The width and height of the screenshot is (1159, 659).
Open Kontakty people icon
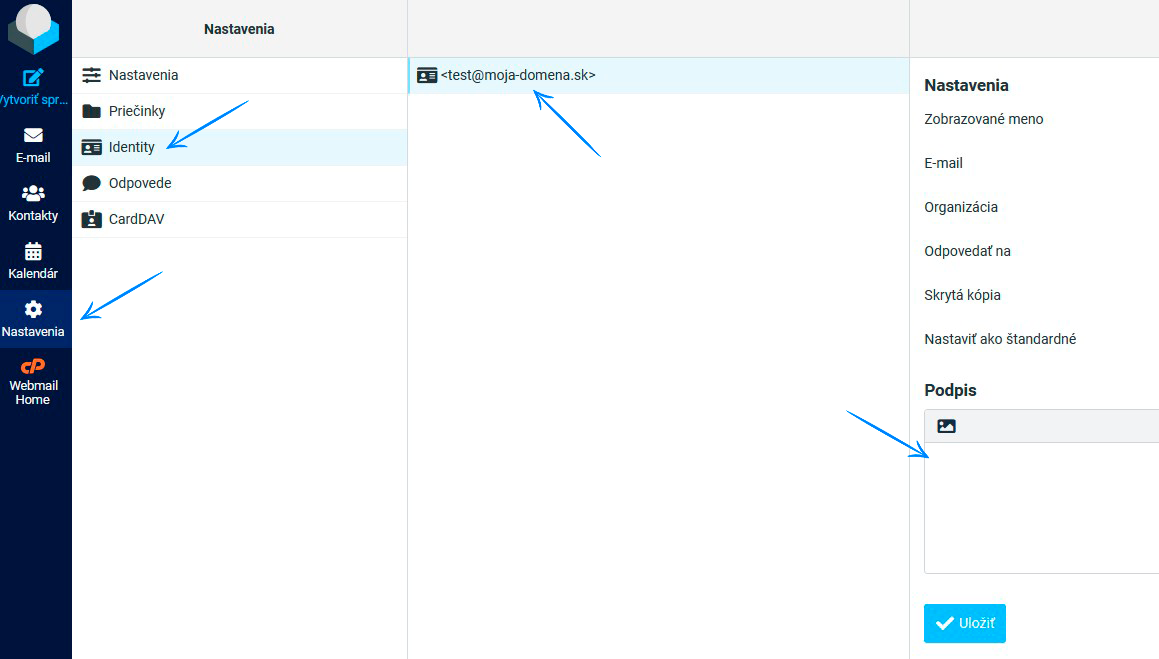click(x=33, y=193)
